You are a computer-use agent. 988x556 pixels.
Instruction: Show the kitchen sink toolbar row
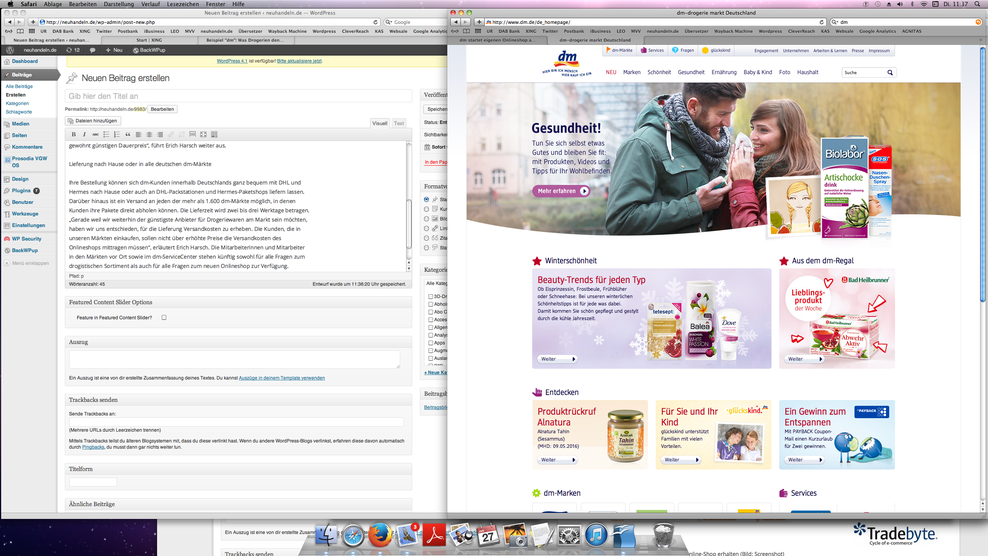(214, 134)
